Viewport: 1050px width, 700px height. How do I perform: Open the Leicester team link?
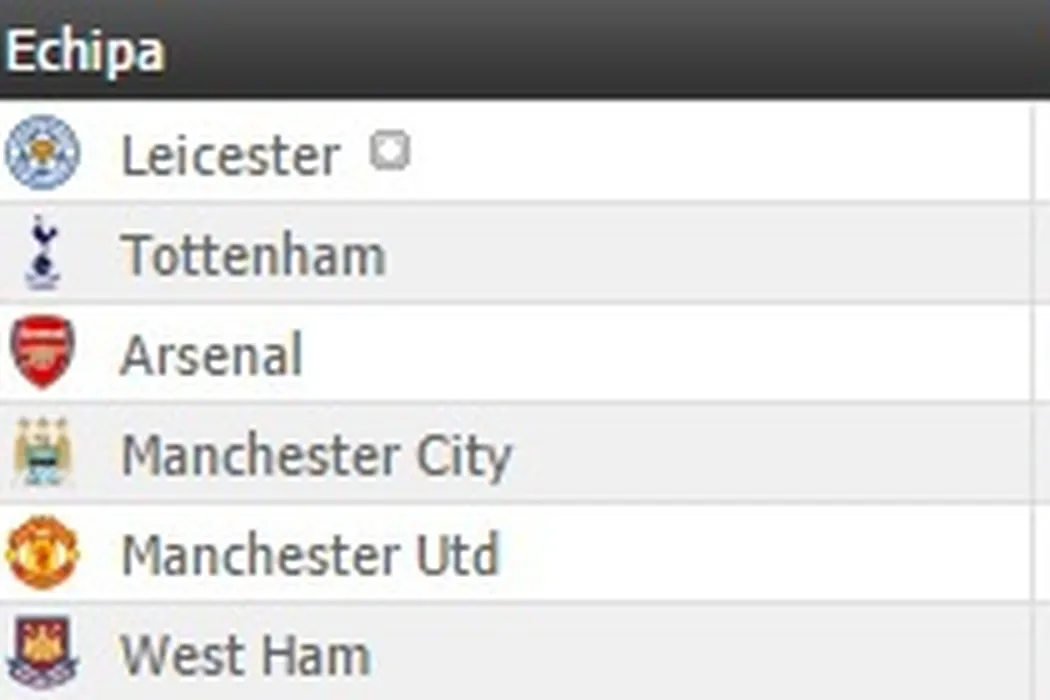230,156
